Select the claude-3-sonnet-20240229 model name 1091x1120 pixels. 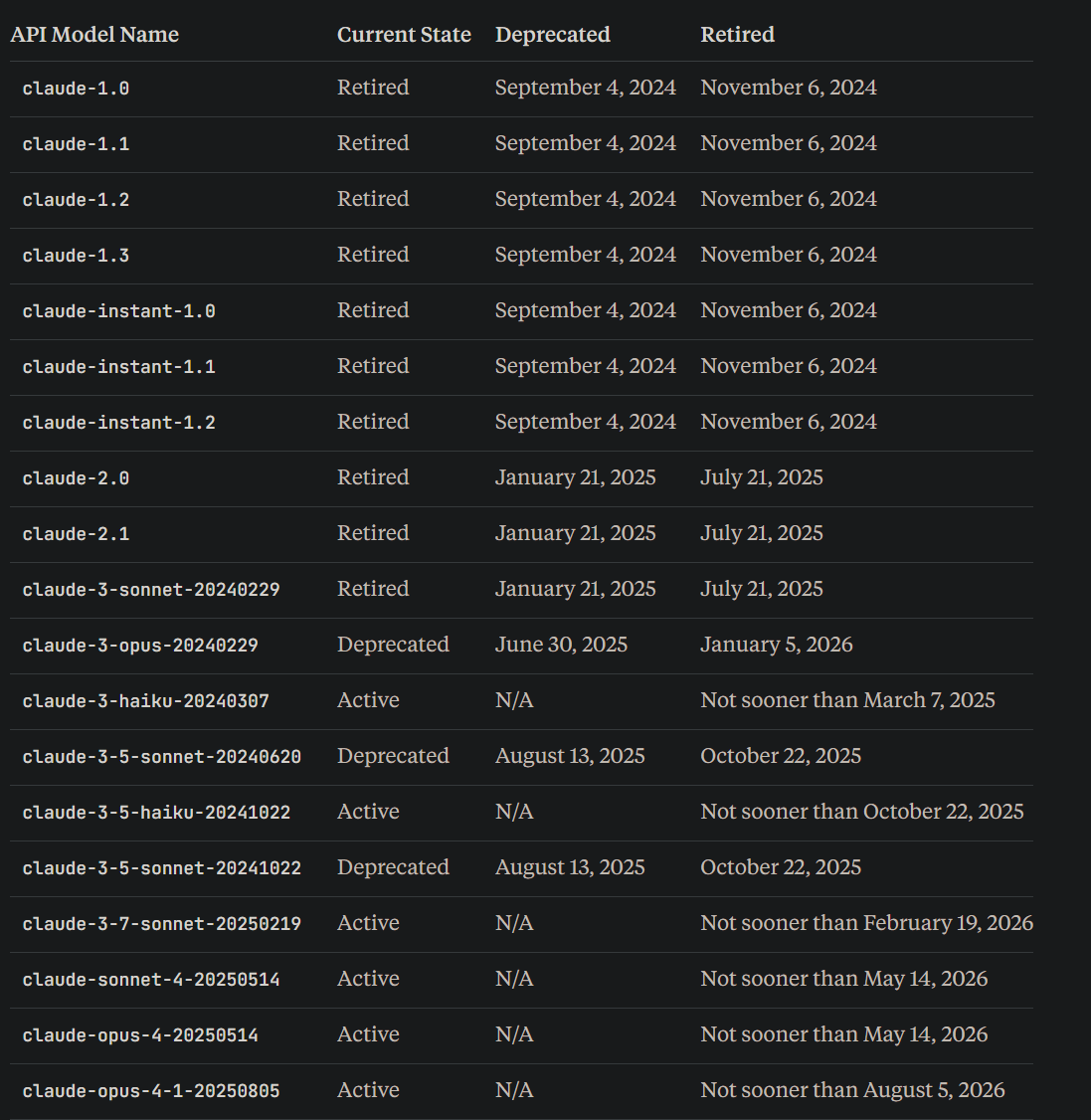tap(151, 590)
